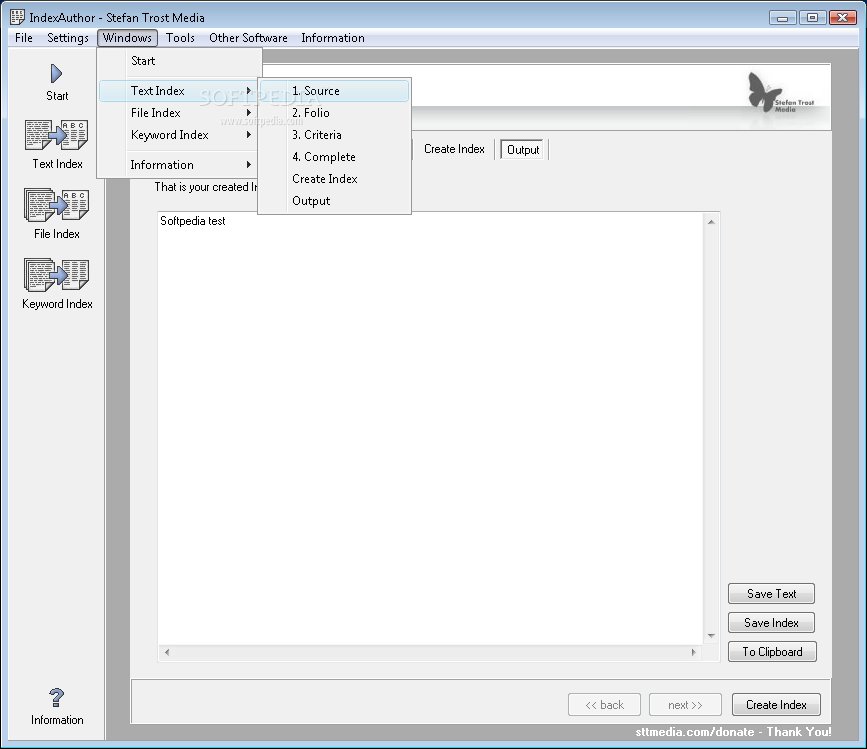
Task: Close the IndexAuthor window
Action: (x=843, y=18)
